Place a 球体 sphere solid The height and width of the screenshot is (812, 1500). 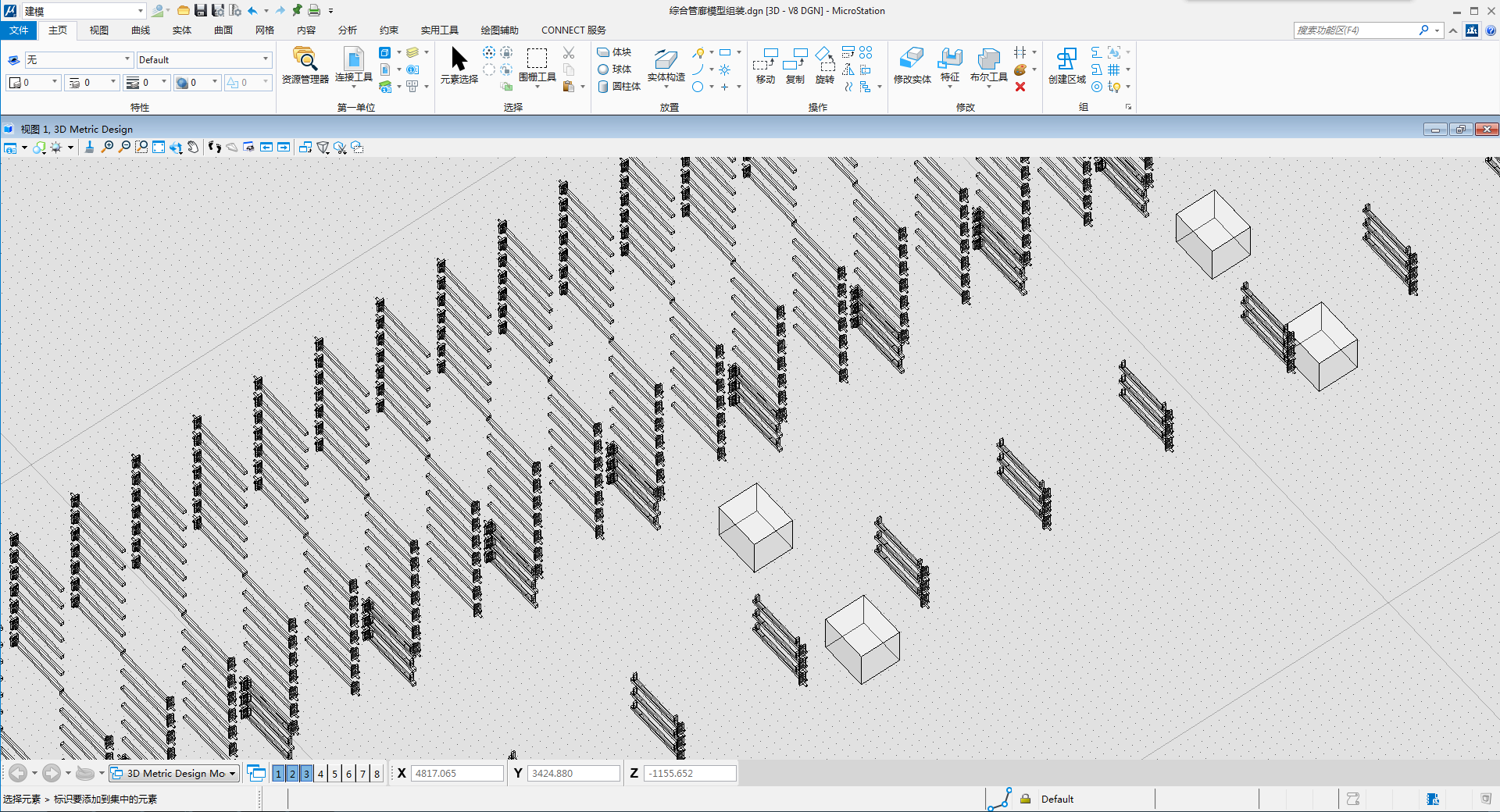click(x=615, y=69)
